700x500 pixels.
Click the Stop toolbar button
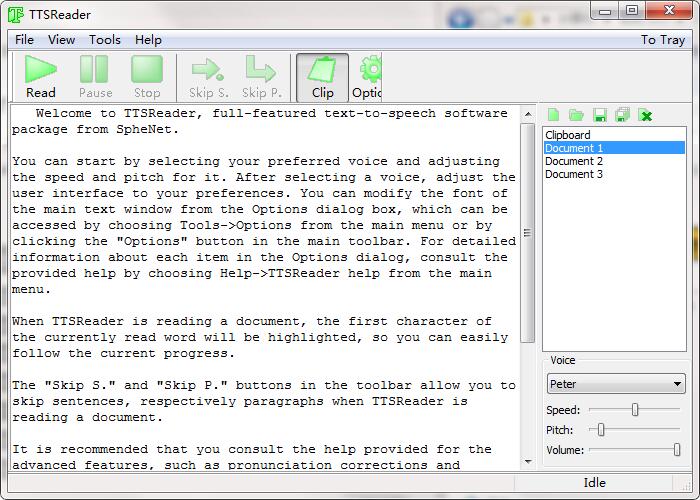[147, 77]
